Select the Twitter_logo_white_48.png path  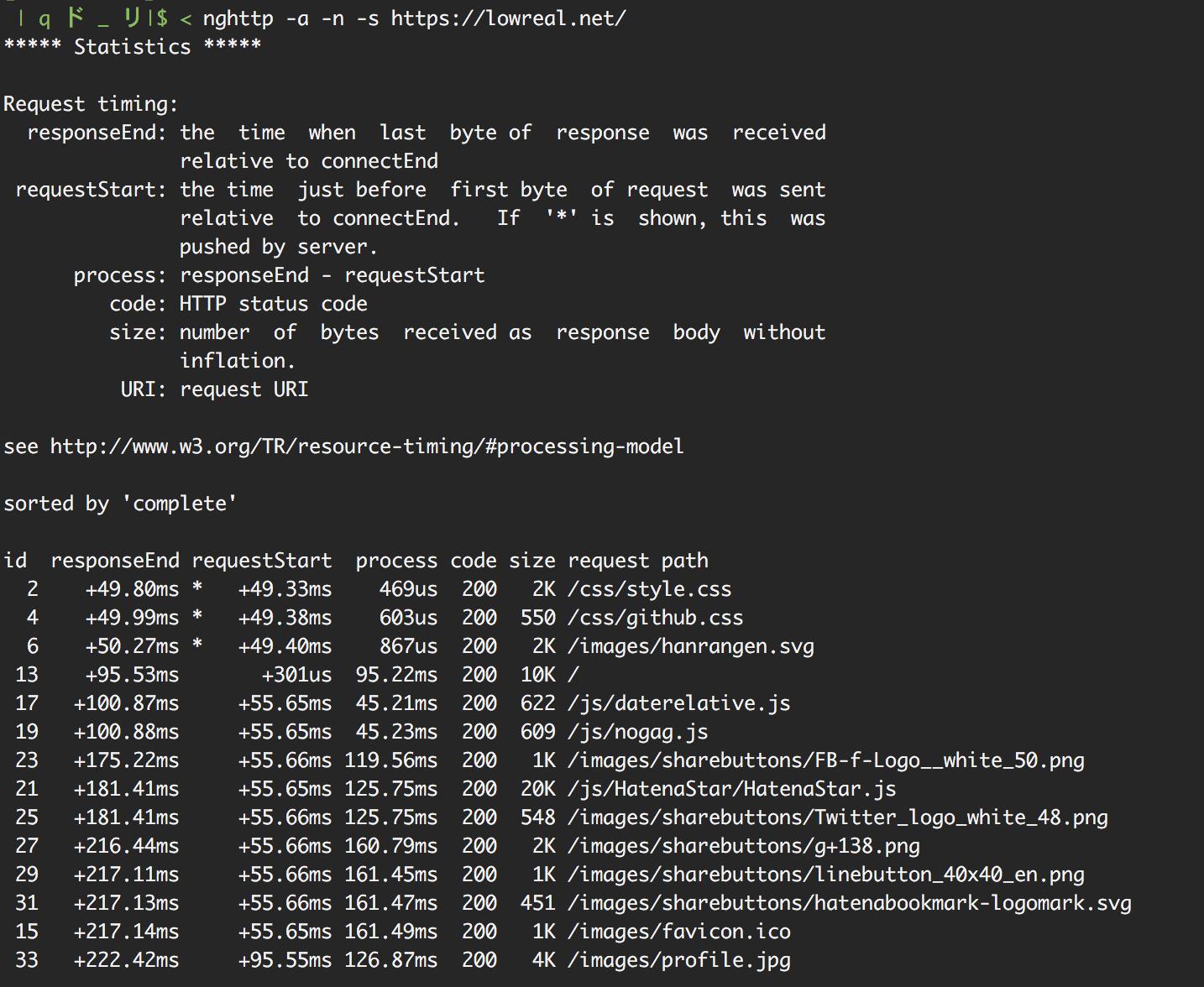tap(838, 817)
